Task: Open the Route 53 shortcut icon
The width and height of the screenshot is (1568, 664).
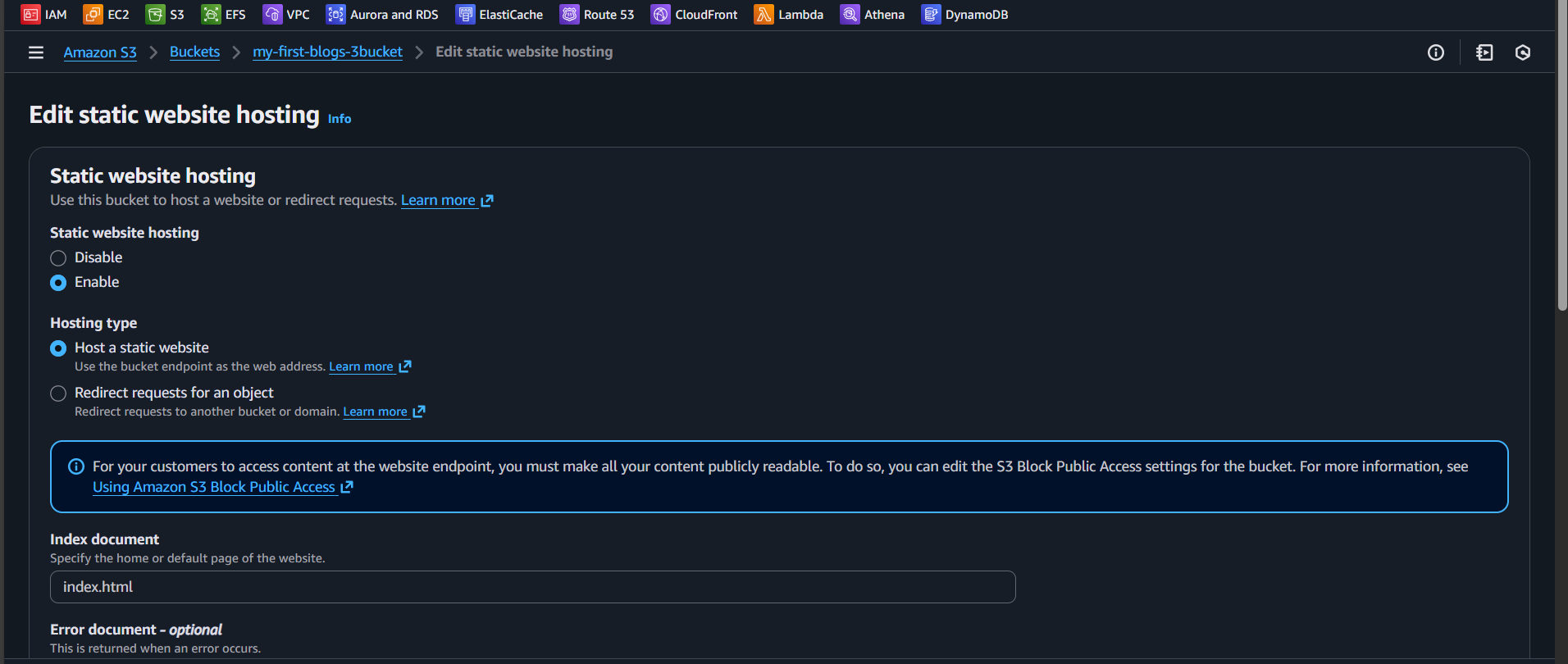Action: point(569,15)
